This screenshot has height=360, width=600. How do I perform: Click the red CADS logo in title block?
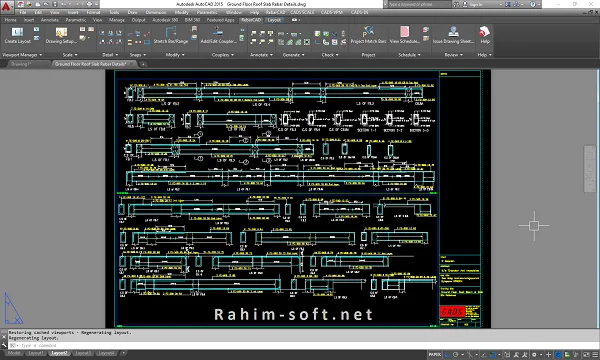click(x=452, y=311)
